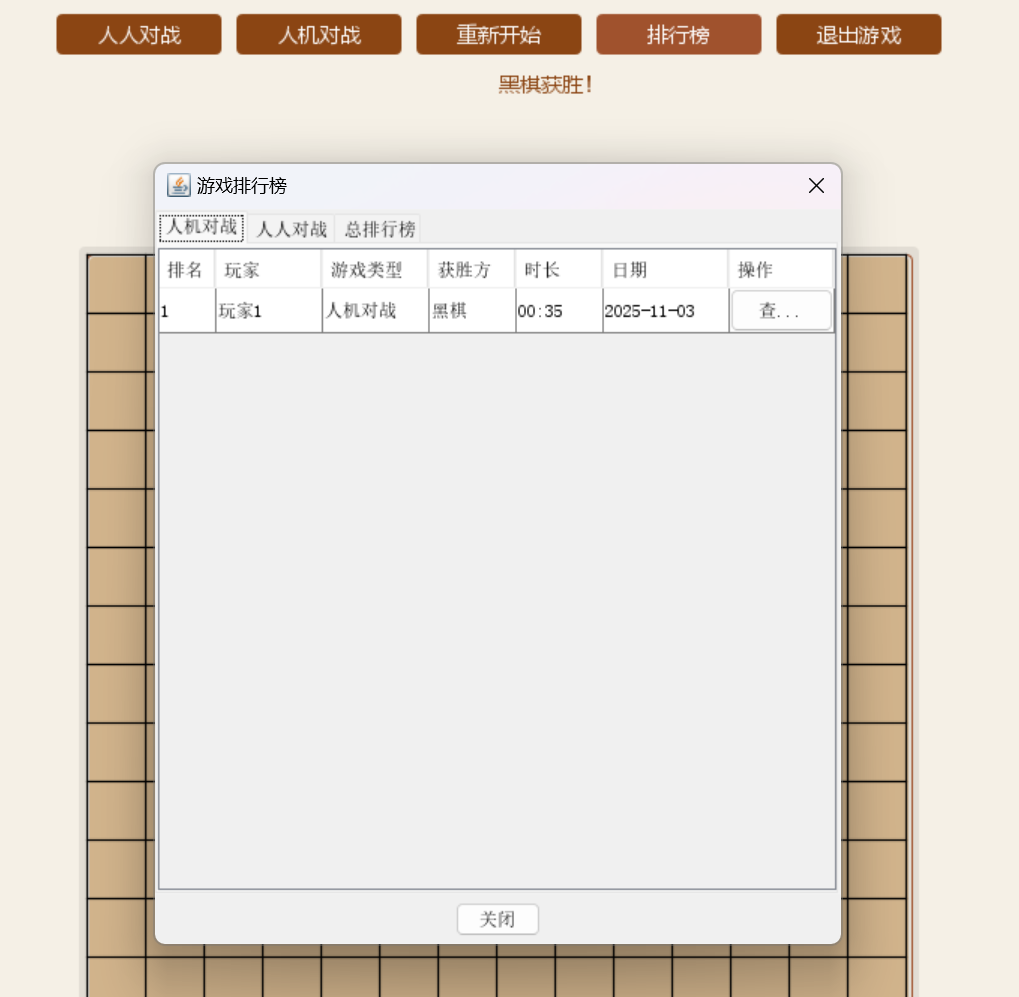Select the 日期 column header
This screenshot has width=1019, height=997.
click(665, 269)
